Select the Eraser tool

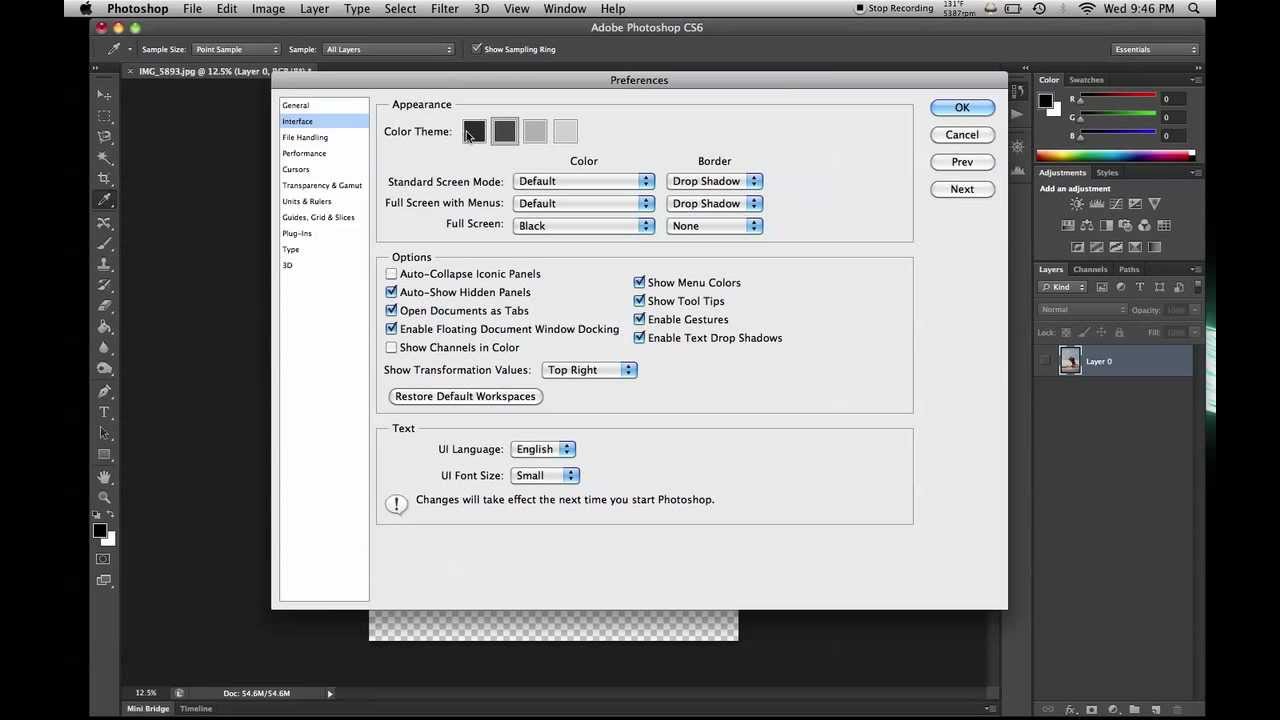[104, 306]
